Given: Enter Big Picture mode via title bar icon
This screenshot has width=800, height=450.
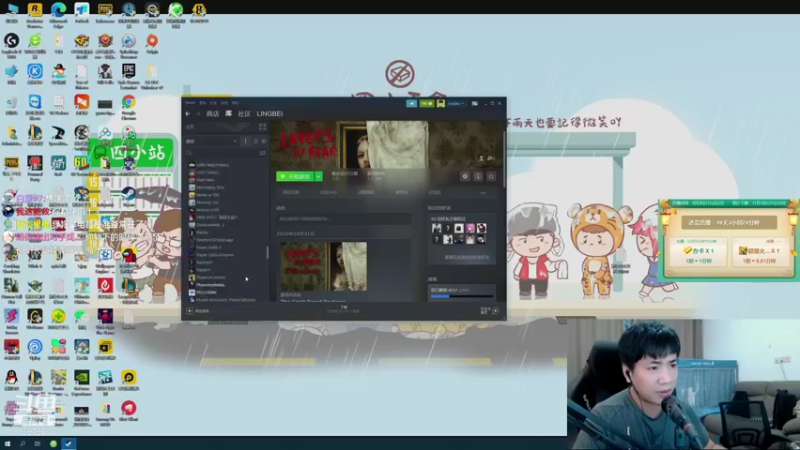Looking at the screenshot, I should 474,104.
